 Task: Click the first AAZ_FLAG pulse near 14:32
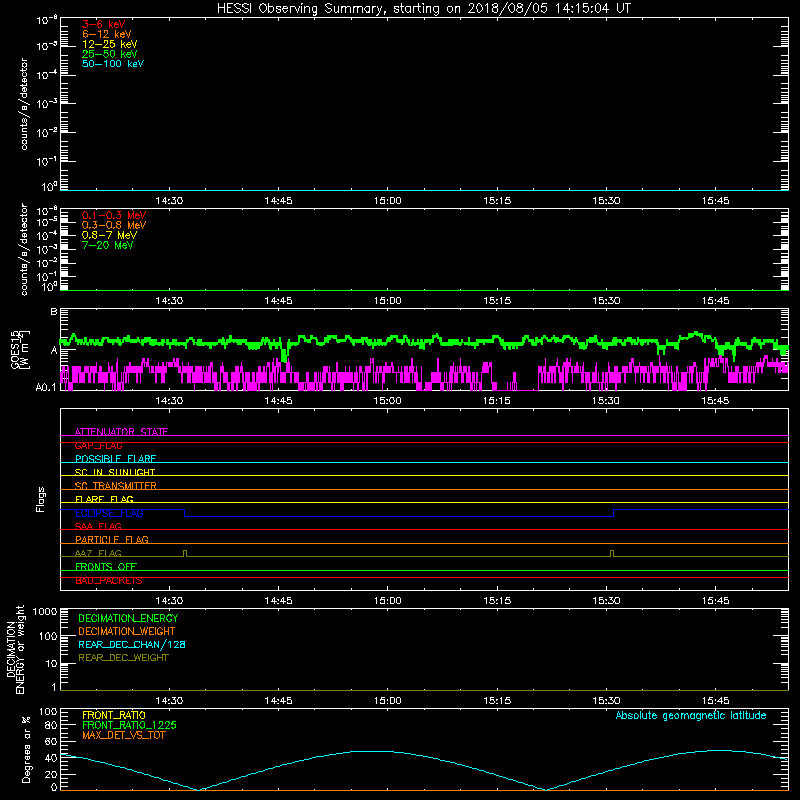(185, 553)
